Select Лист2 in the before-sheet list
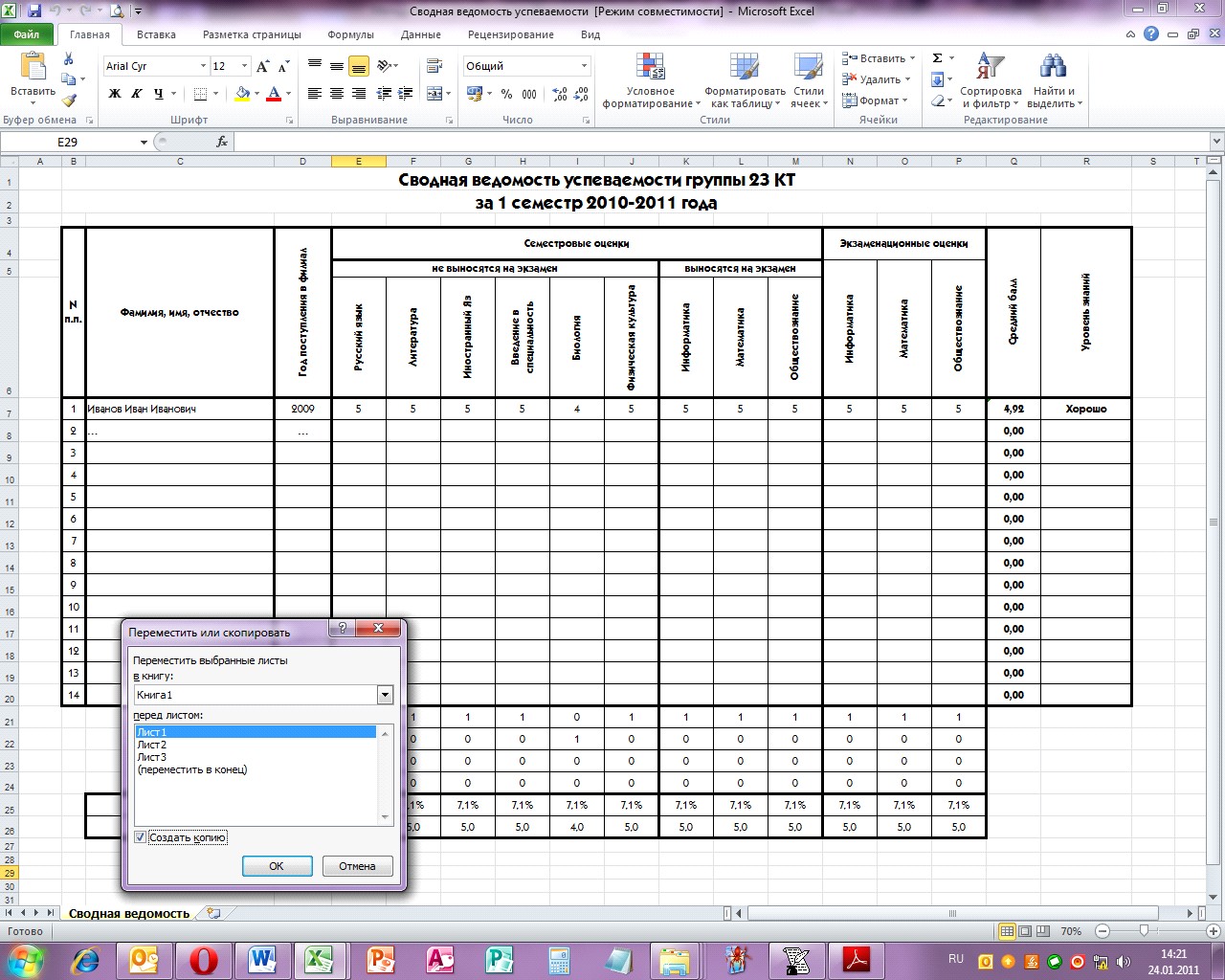 point(151,745)
